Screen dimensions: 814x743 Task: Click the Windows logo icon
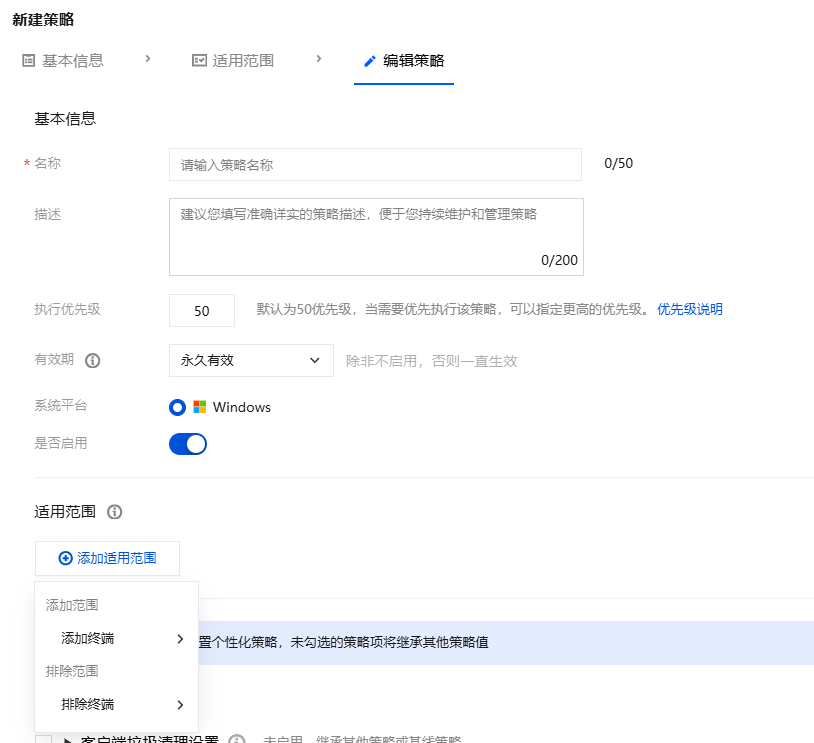point(200,407)
